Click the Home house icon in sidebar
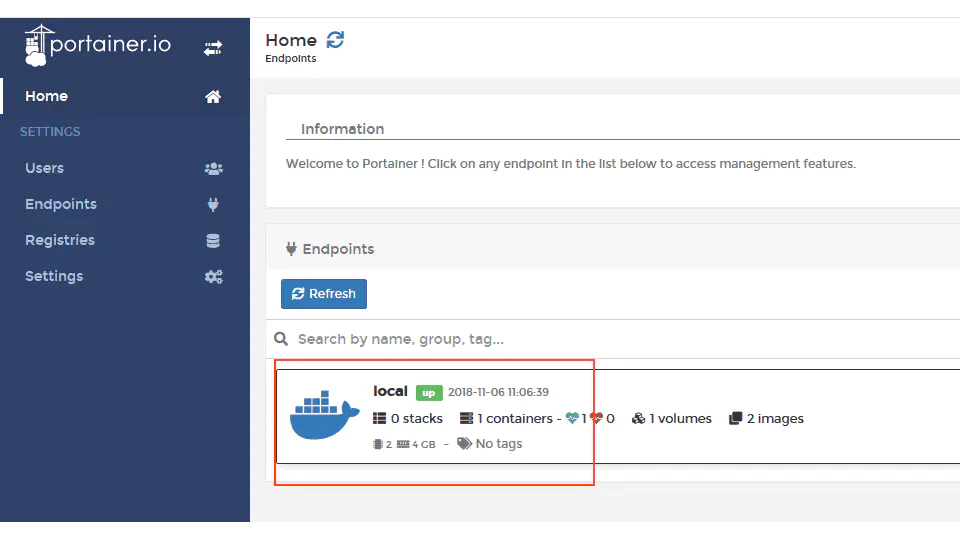 coord(213,97)
